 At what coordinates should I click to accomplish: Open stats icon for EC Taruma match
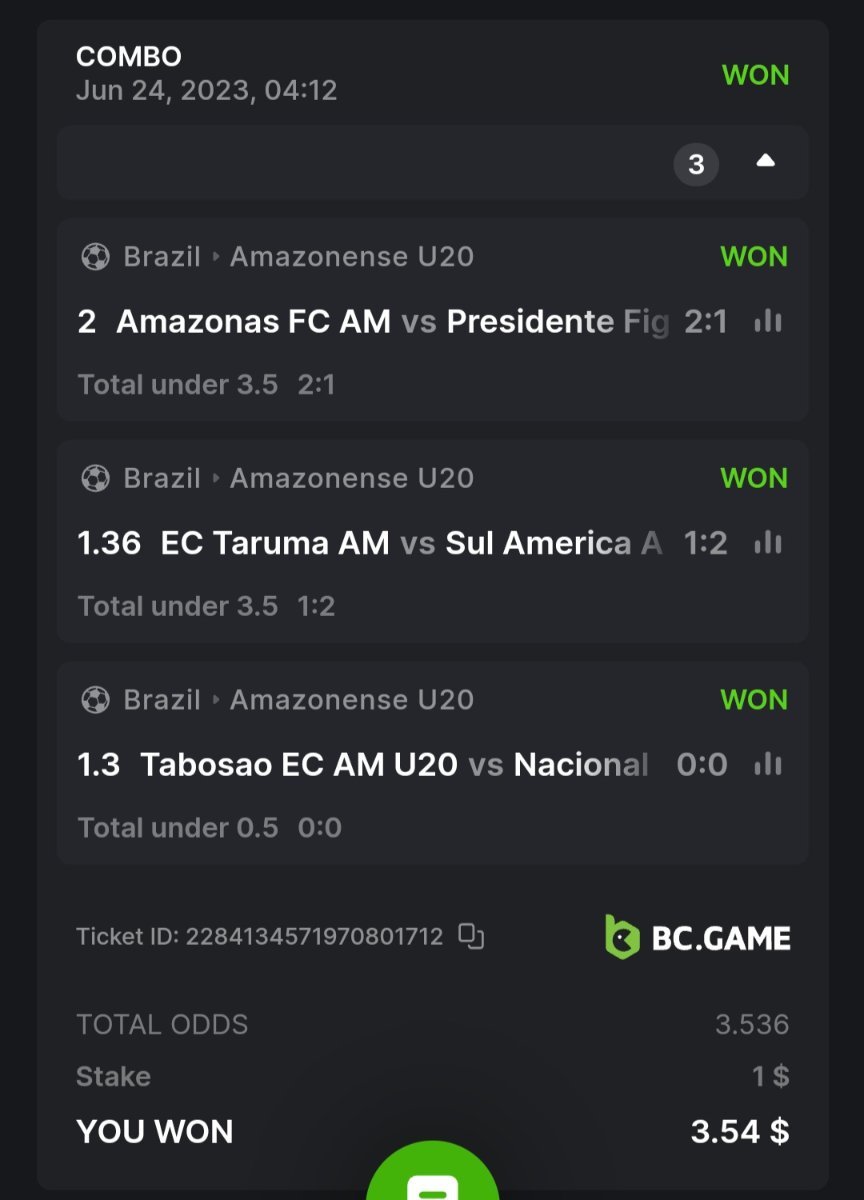[x=768, y=543]
